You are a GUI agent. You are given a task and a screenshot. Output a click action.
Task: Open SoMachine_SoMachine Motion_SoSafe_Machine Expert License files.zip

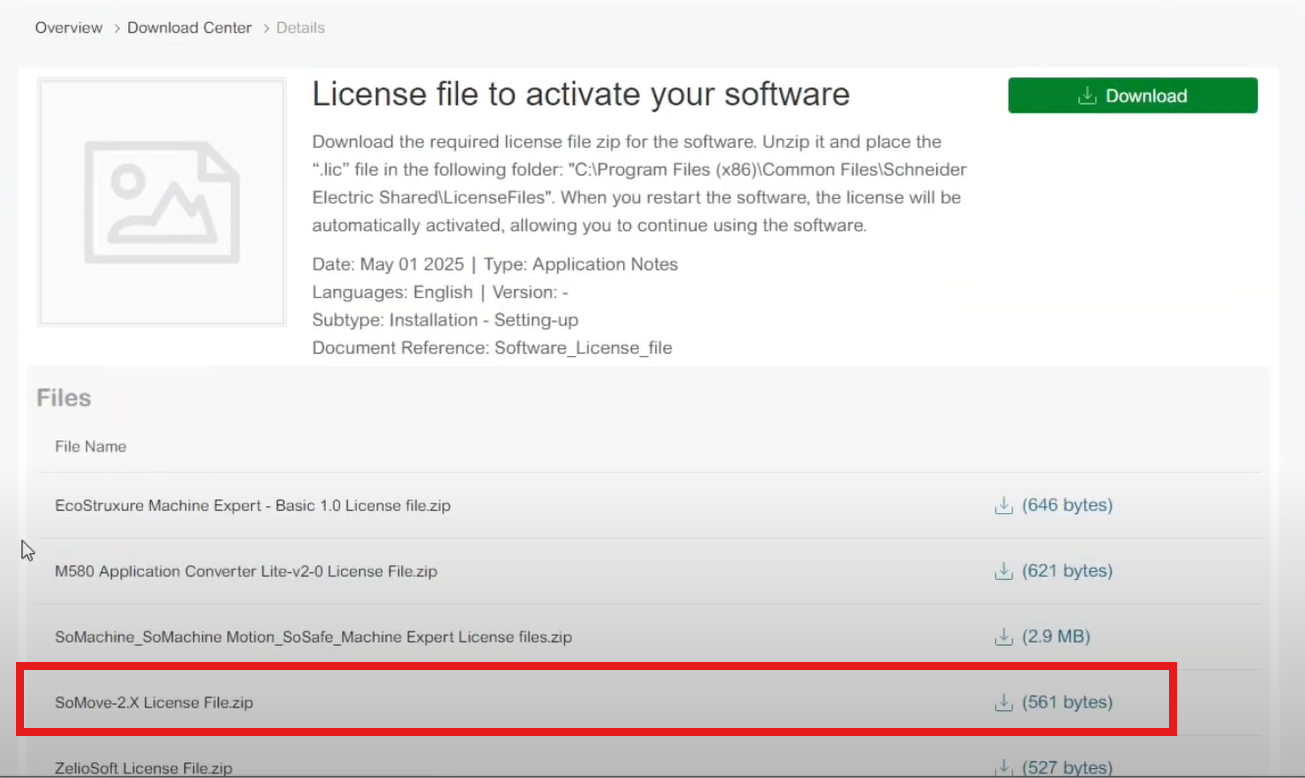click(313, 637)
